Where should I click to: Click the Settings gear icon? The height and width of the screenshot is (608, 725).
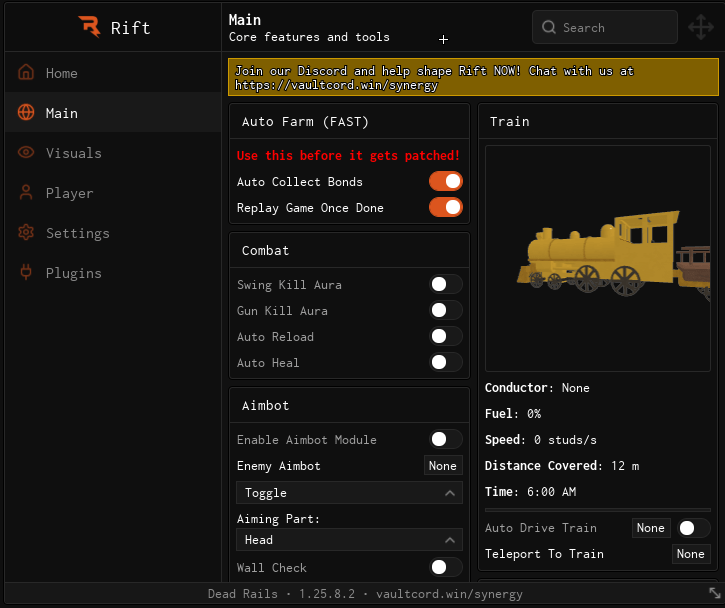pyautogui.click(x=26, y=232)
